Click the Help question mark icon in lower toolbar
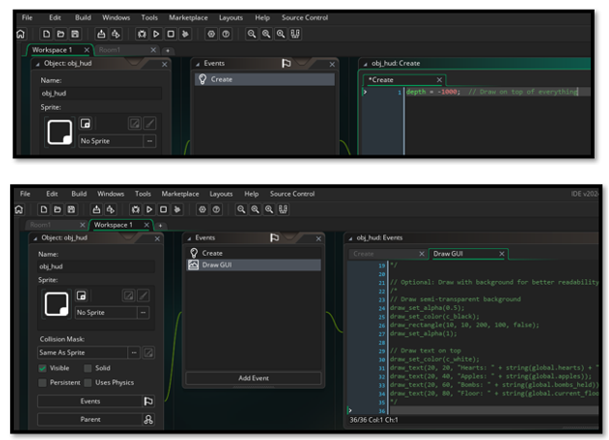The image size is (609, 440). click(216, 210)
